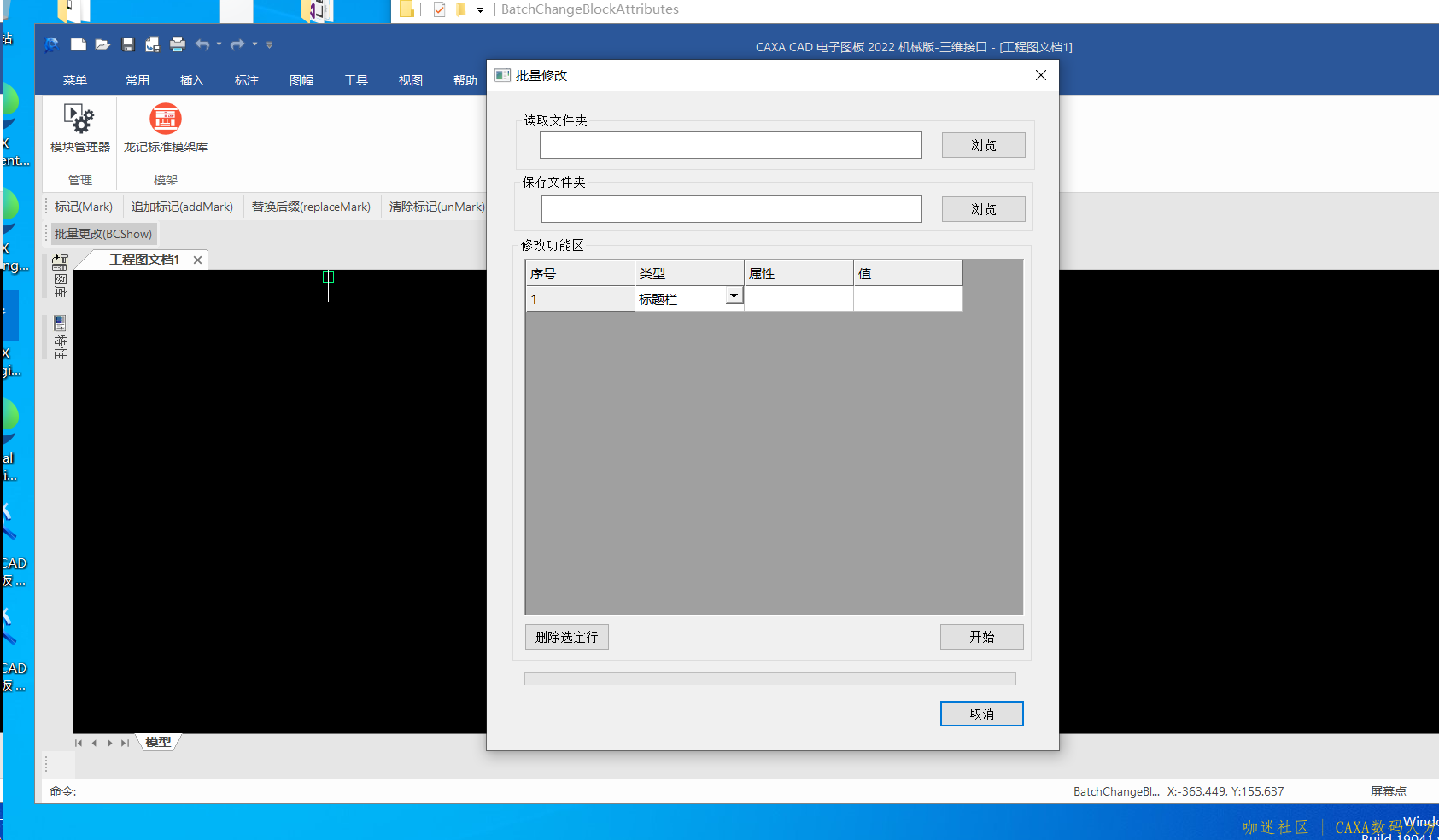Select the 模型 layout tab

[x=158, y=743]
